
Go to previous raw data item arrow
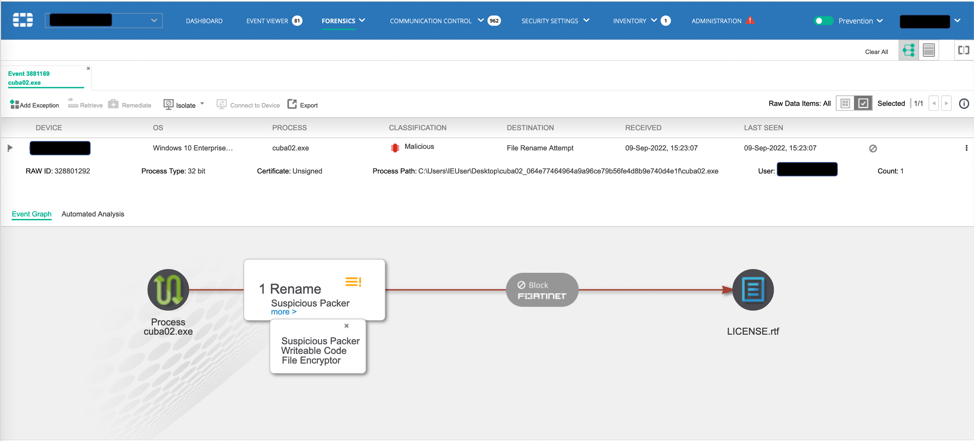(933, 104)
